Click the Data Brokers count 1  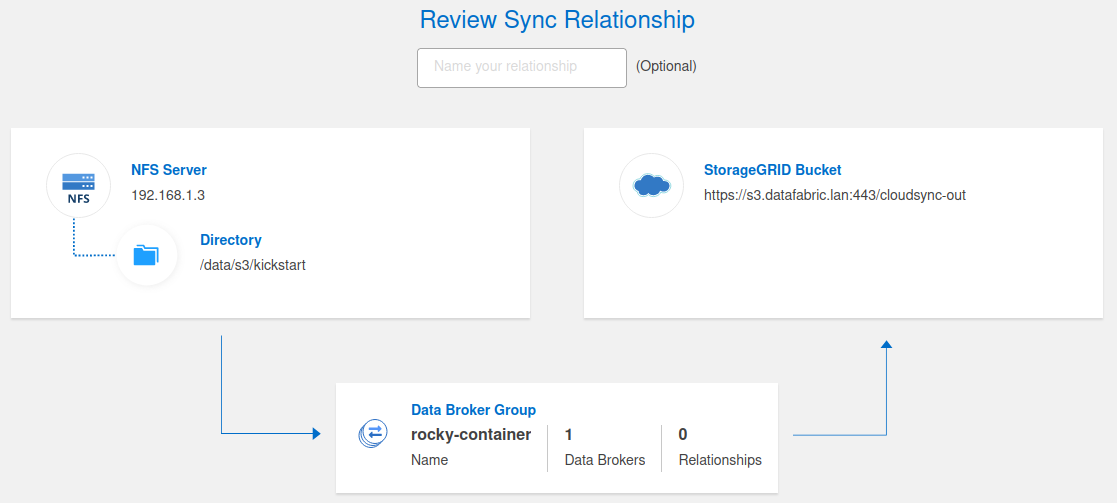pos(568,435)
